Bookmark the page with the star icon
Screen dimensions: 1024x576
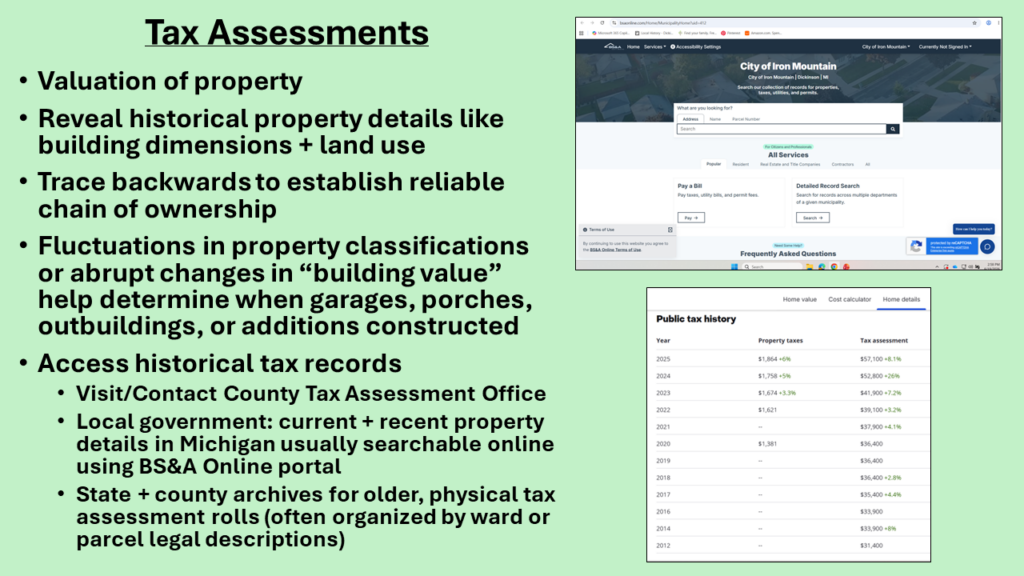tap(974, 23)
